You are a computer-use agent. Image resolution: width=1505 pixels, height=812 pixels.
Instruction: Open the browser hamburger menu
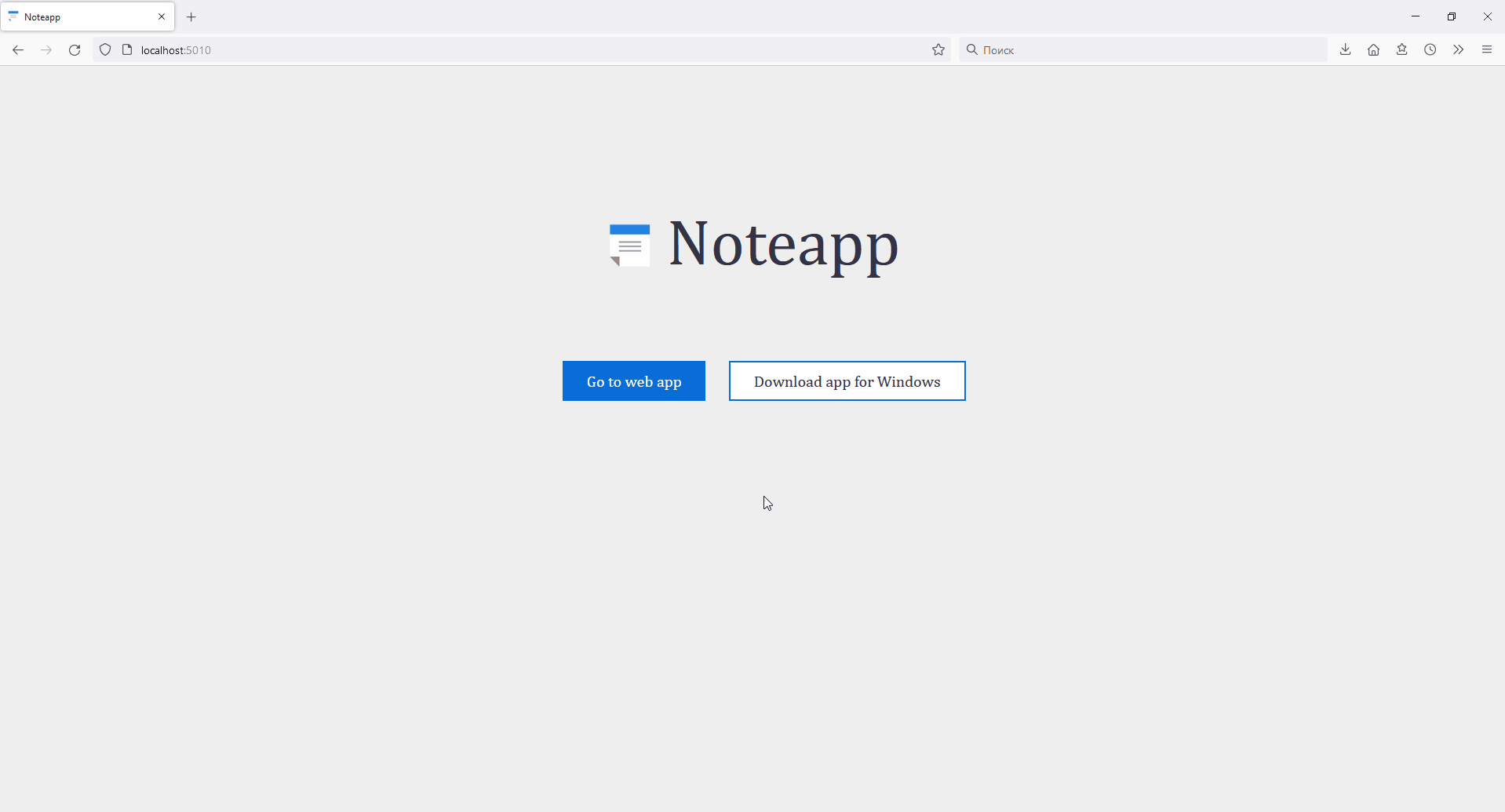(1487, 49)
